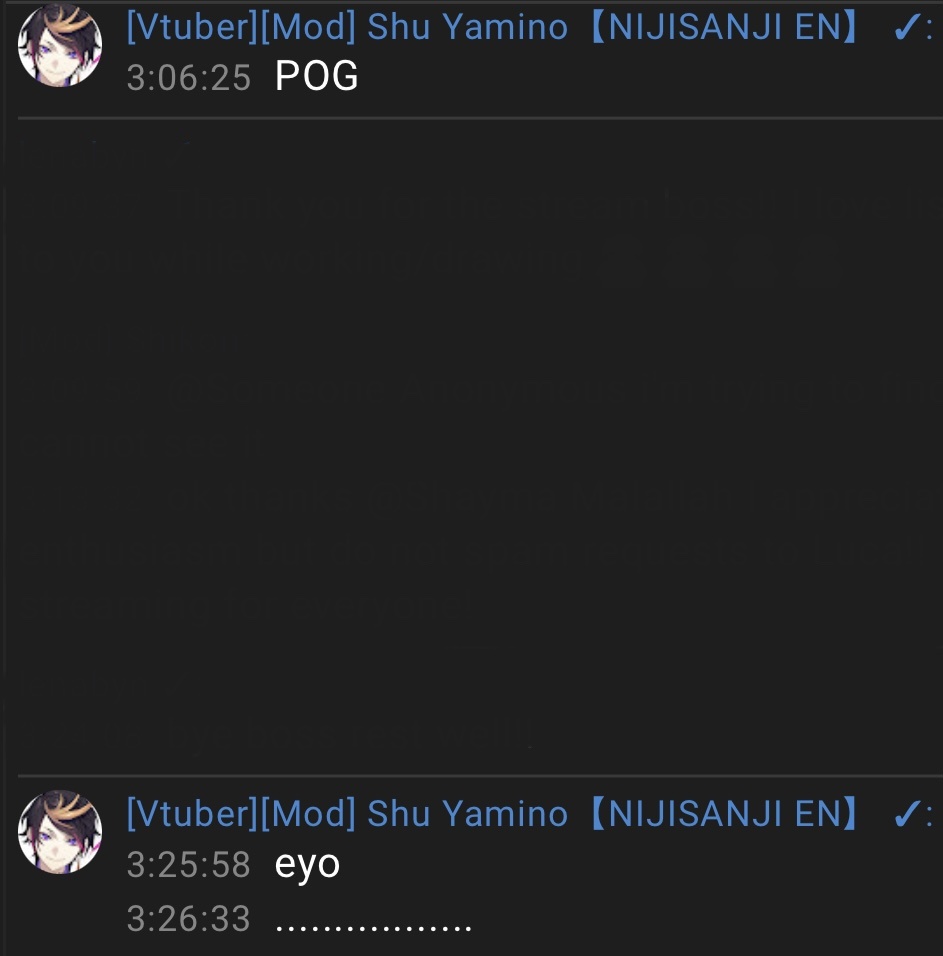The width and height of the screenshot is (943, 956).
Task: Select the Shu Yamino name above POG
Action: pyautogui.click(x=468, y=27)
